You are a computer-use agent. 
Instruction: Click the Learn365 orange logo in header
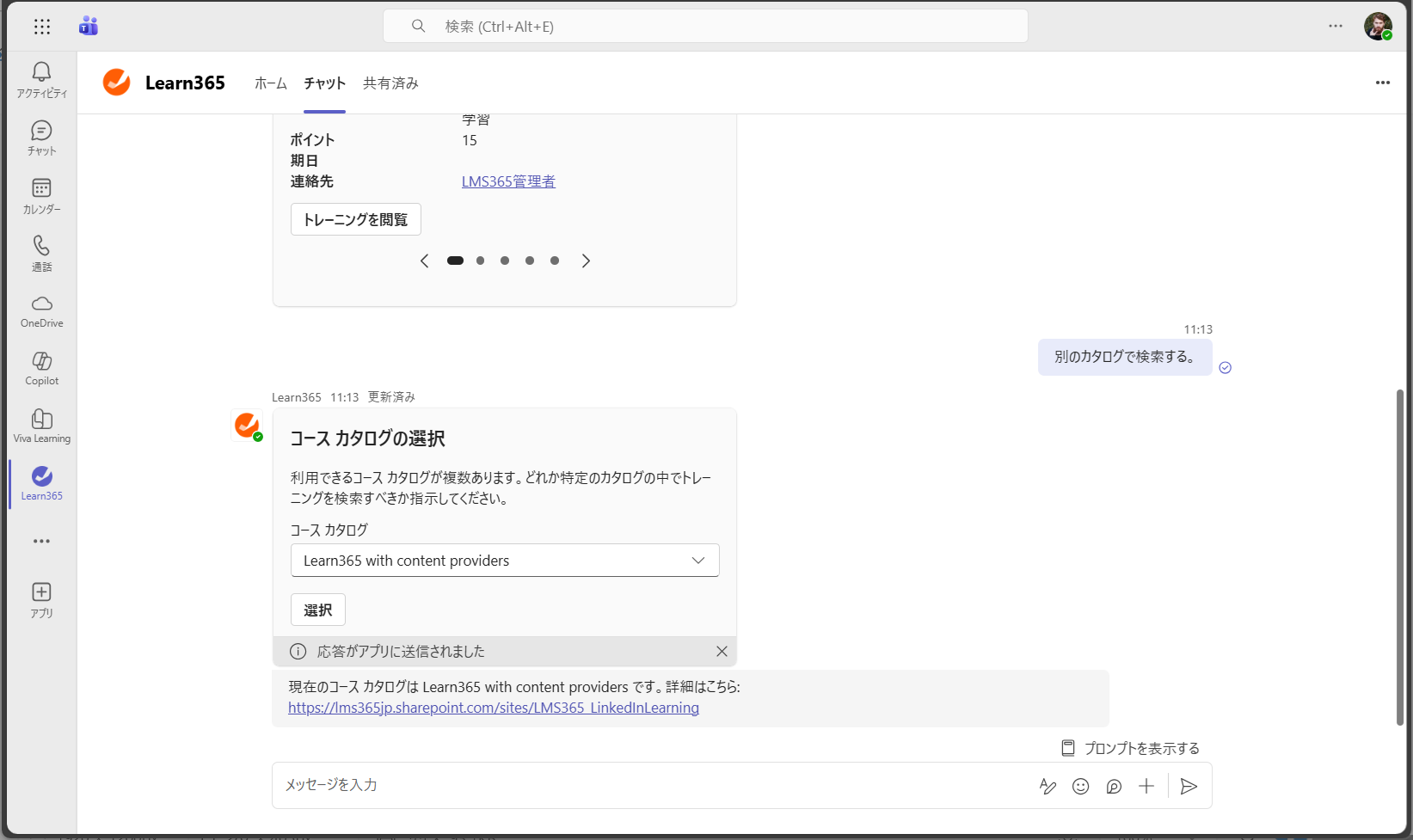(117, 83)
